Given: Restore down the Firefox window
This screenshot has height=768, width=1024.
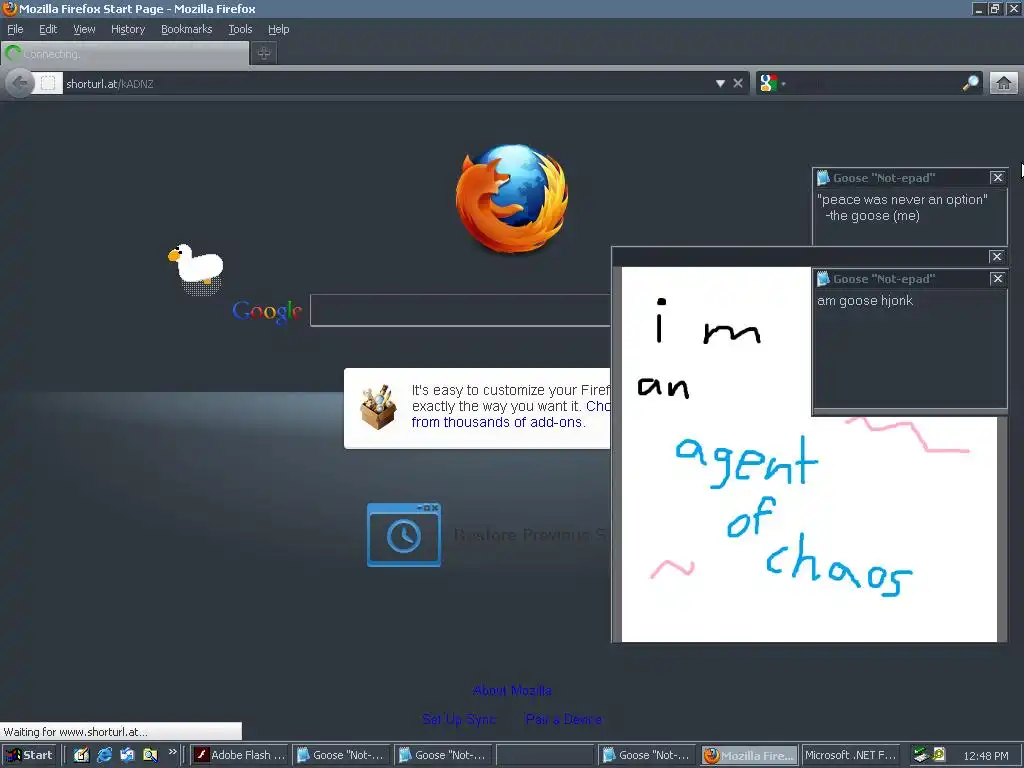Looking at the screenshot, I should tap(994, 8).
